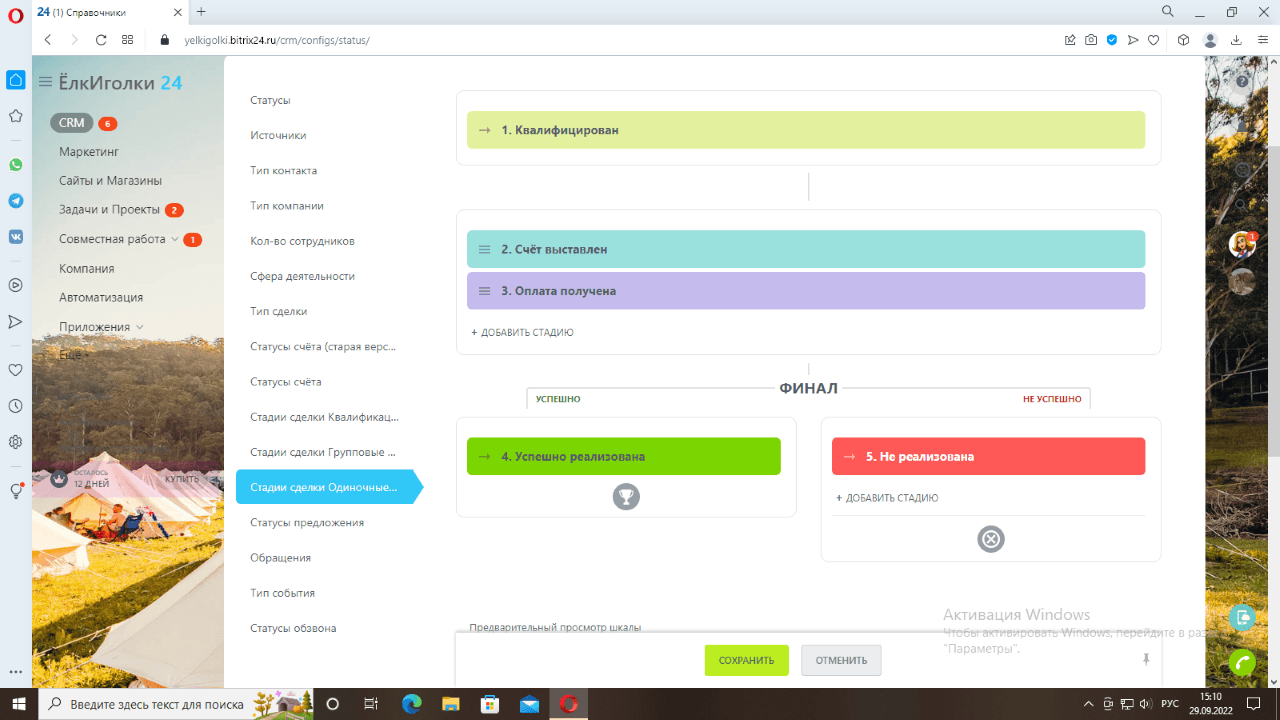Expand Совместная работа submenu

[175, 239]
